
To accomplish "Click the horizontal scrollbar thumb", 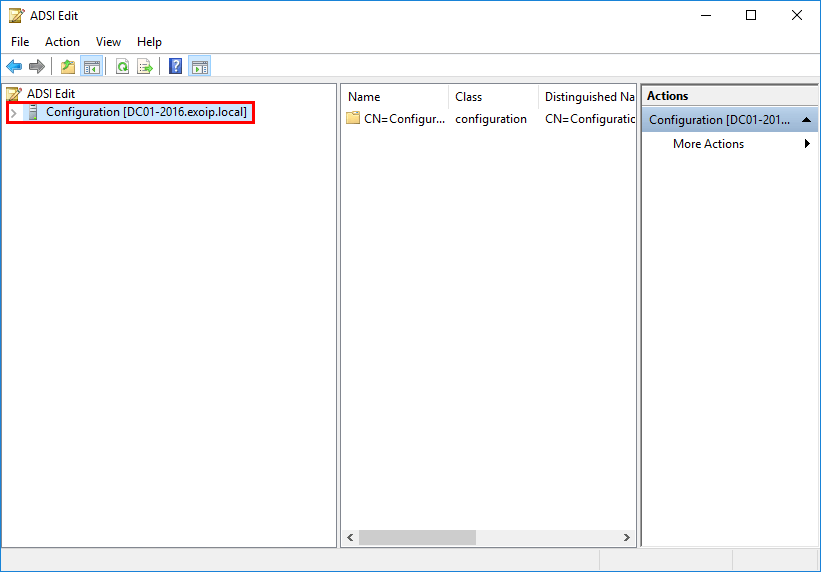I will click(417, 537).
